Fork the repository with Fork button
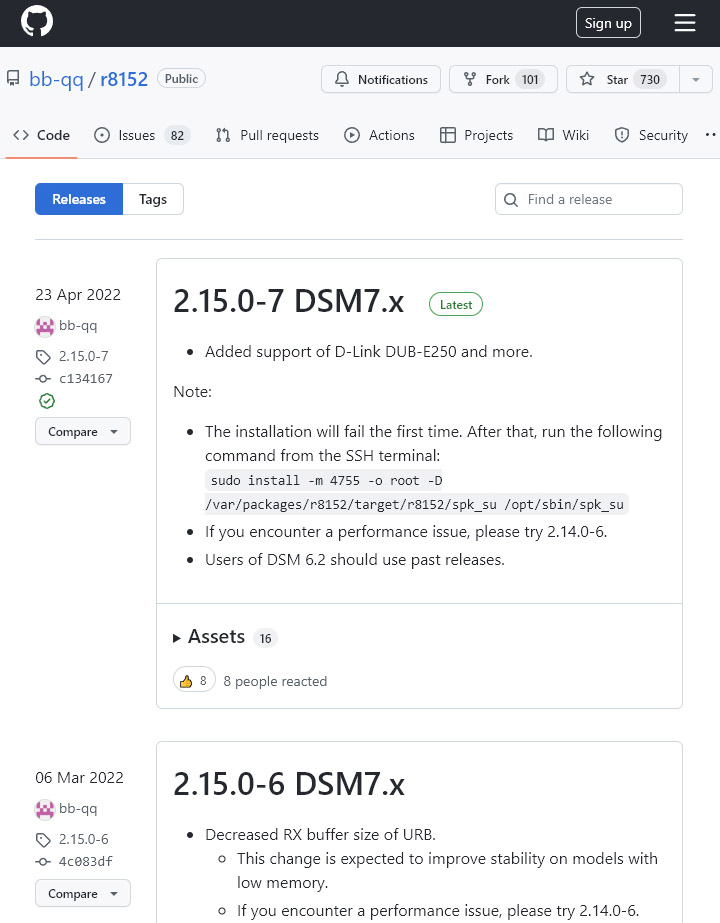Screen dimensions: 720x923 503,79
